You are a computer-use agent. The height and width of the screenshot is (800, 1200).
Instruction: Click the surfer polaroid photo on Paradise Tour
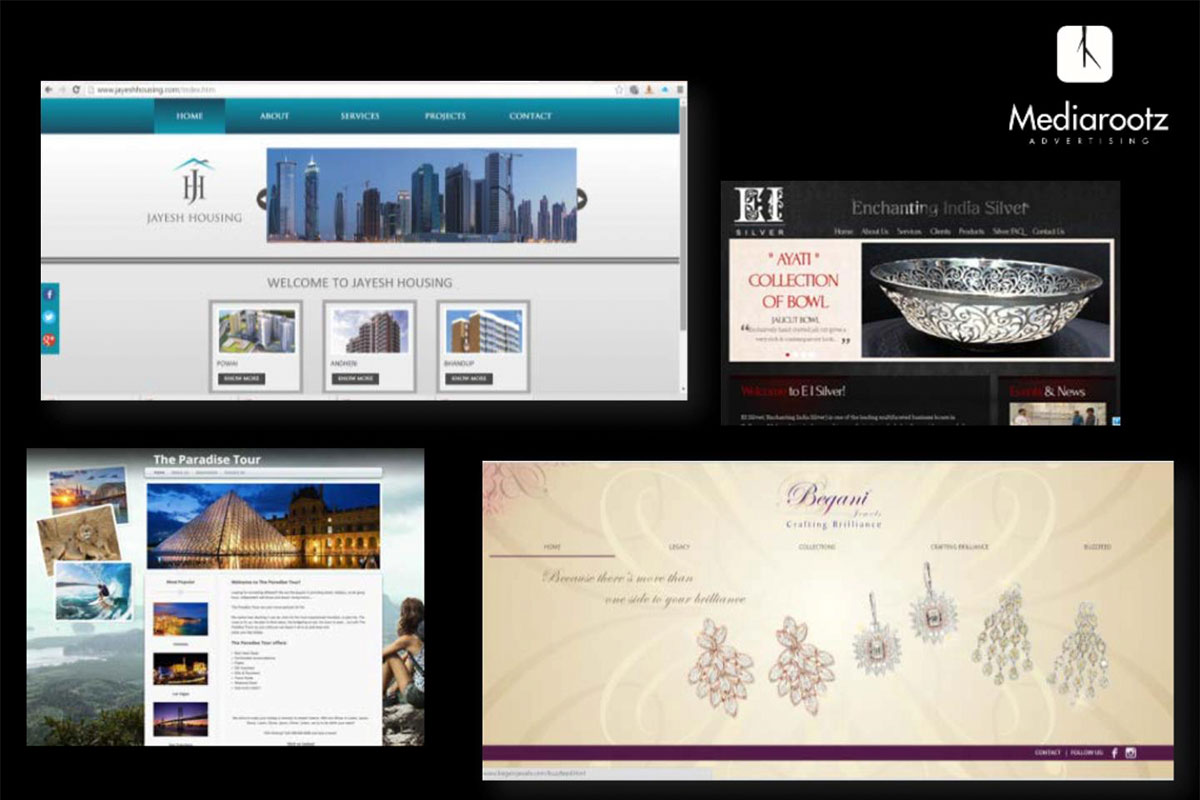pos(93,591)
